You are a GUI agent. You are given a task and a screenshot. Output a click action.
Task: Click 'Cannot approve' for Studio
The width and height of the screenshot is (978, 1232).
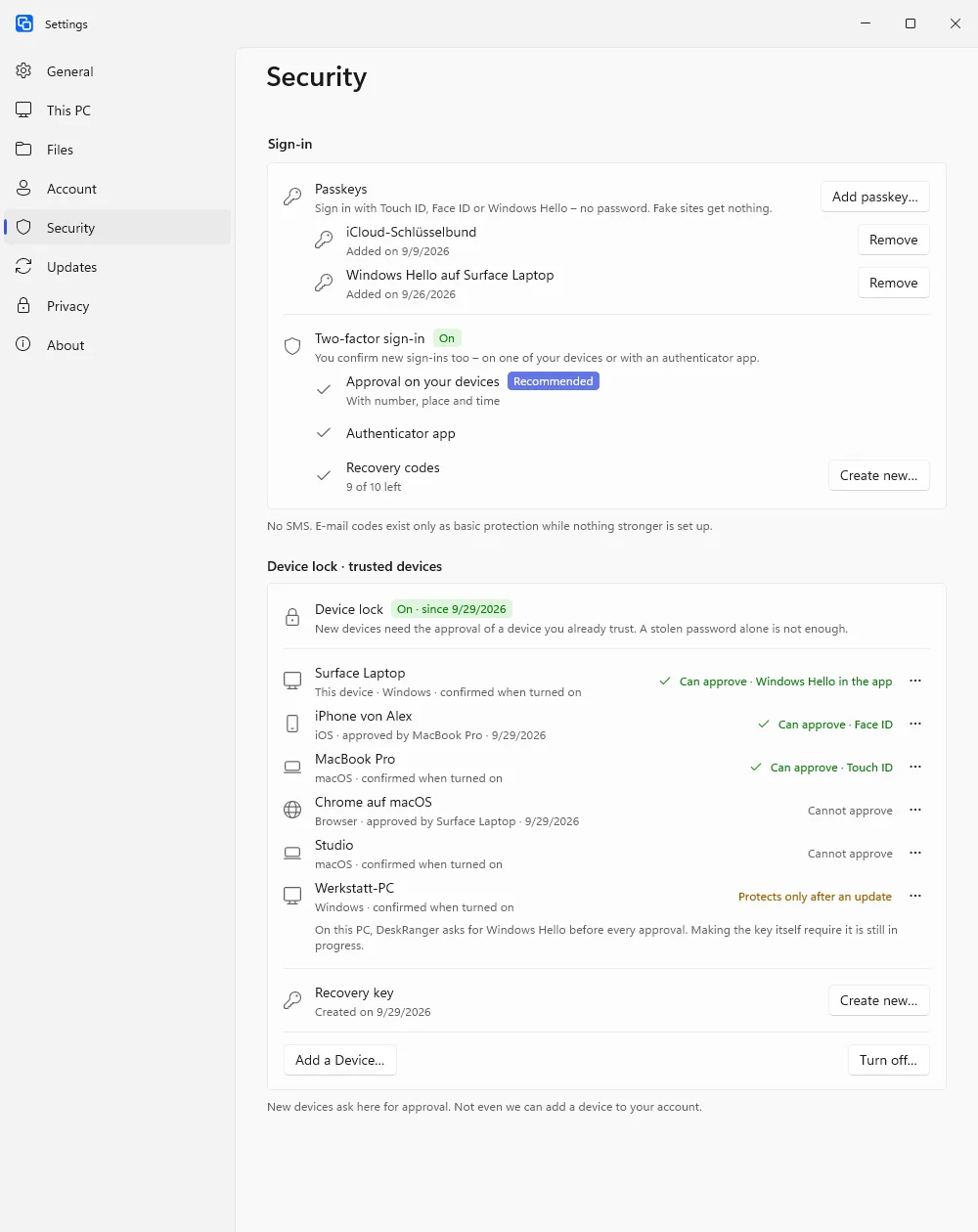pos(850,854)
